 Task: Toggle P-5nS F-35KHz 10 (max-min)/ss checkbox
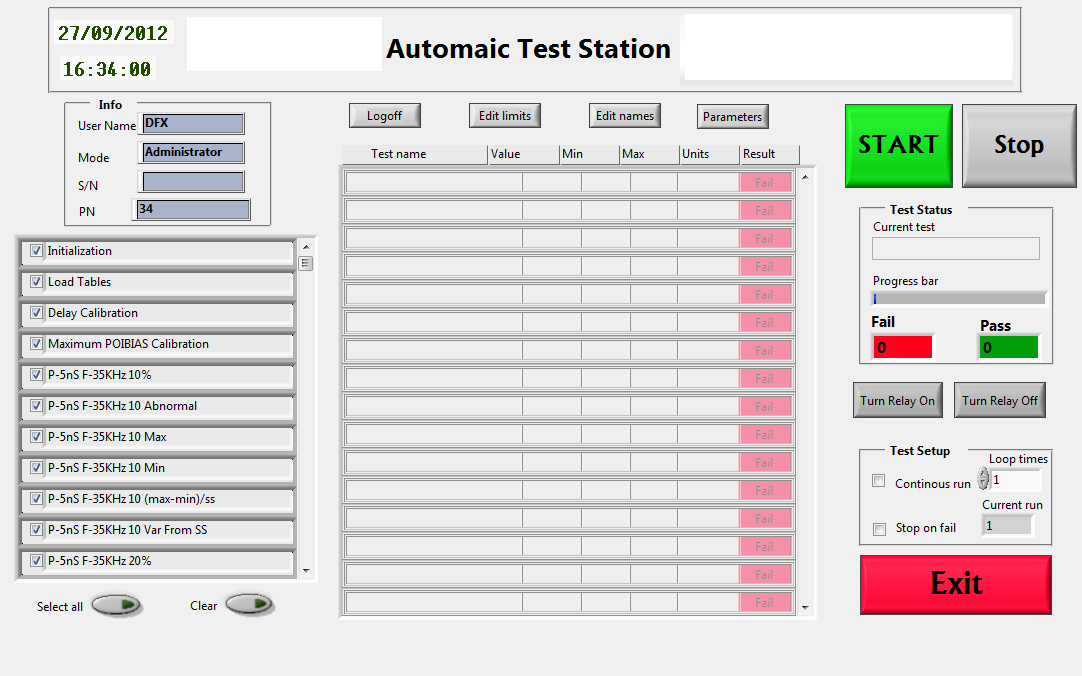point(37,499)
